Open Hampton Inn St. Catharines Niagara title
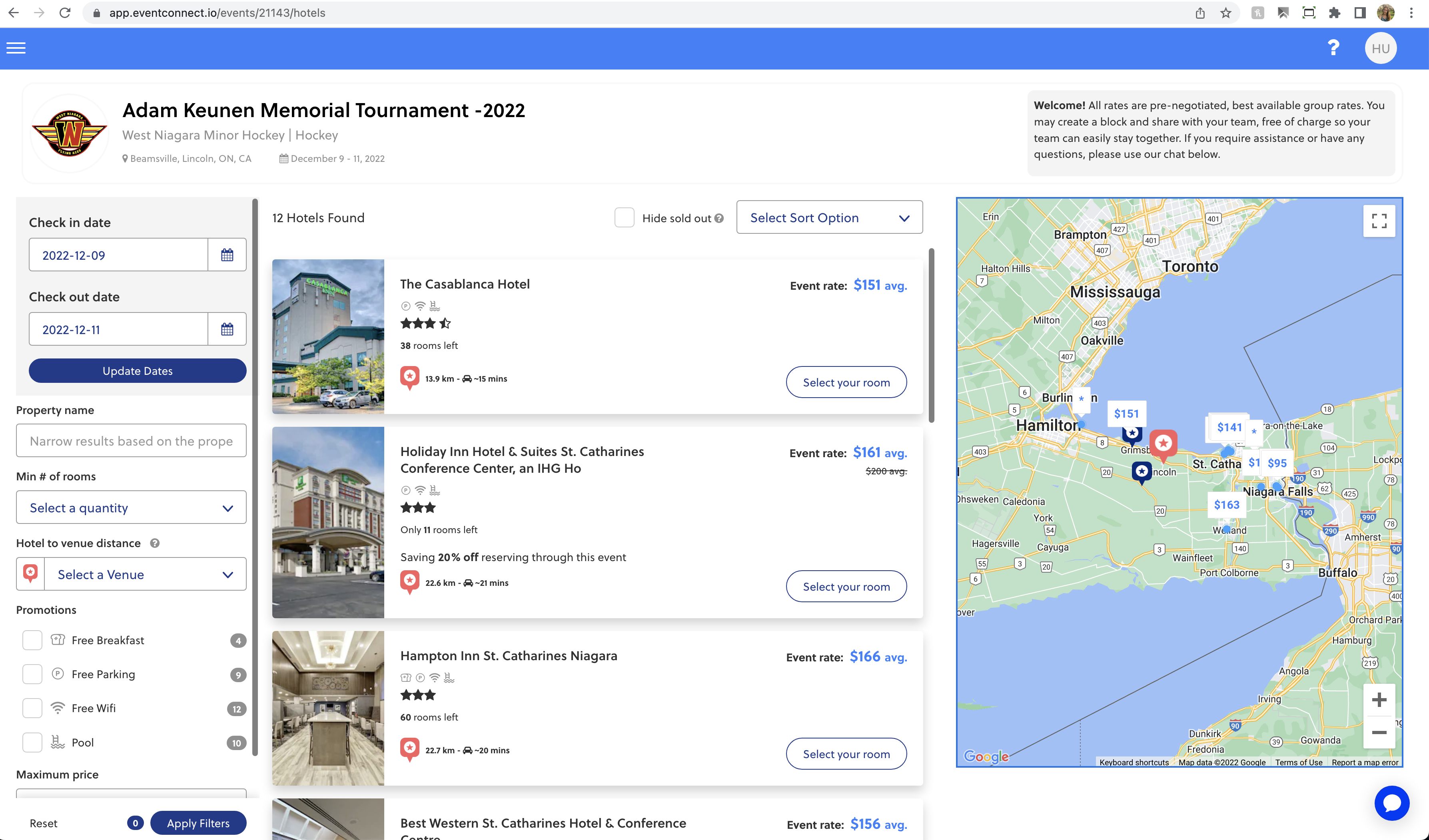The width and height of the screenshot is (1429, 840). tap(509, 656)
